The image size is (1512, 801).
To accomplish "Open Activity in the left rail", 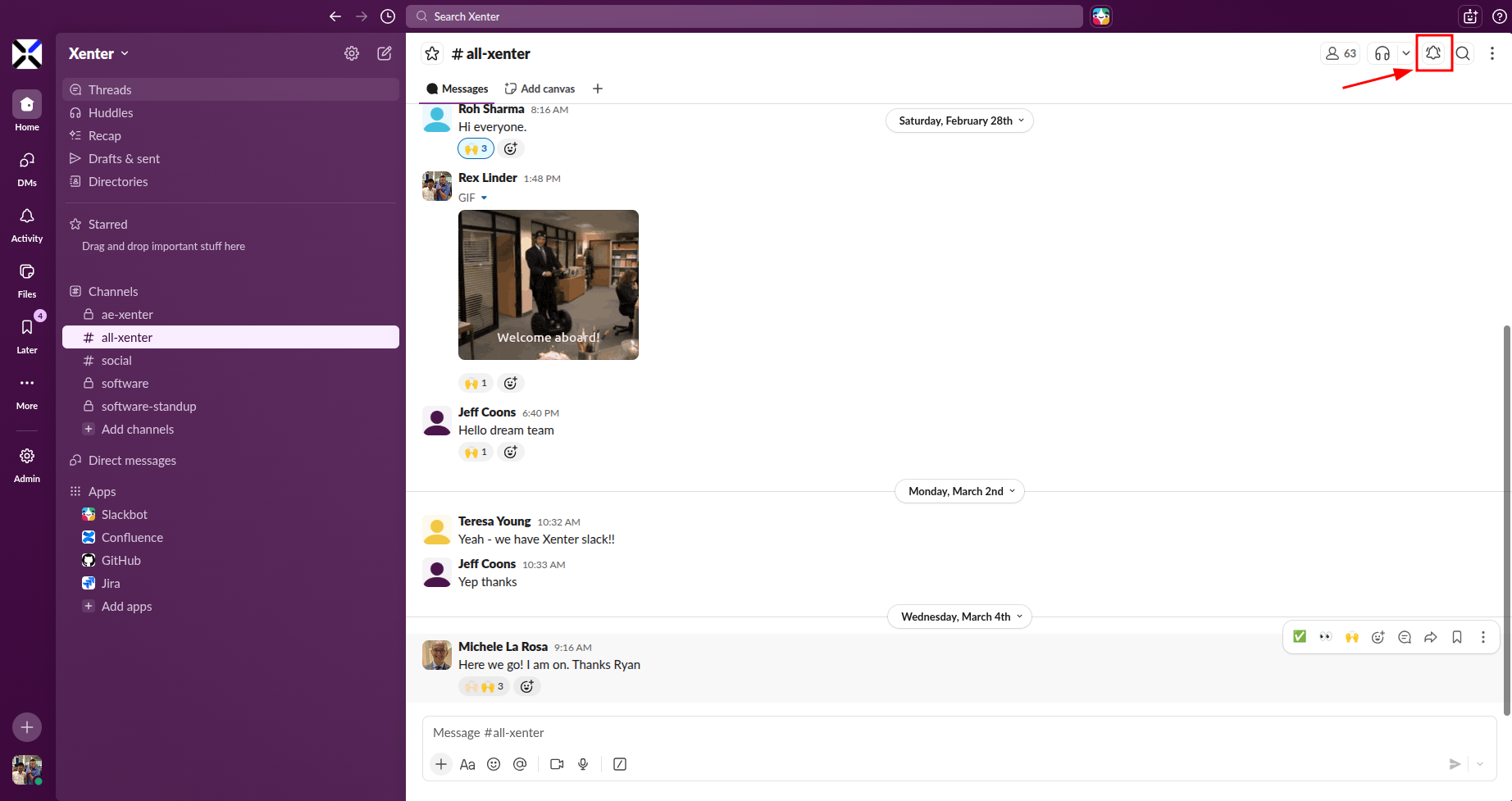I will [x=27, y=224].
